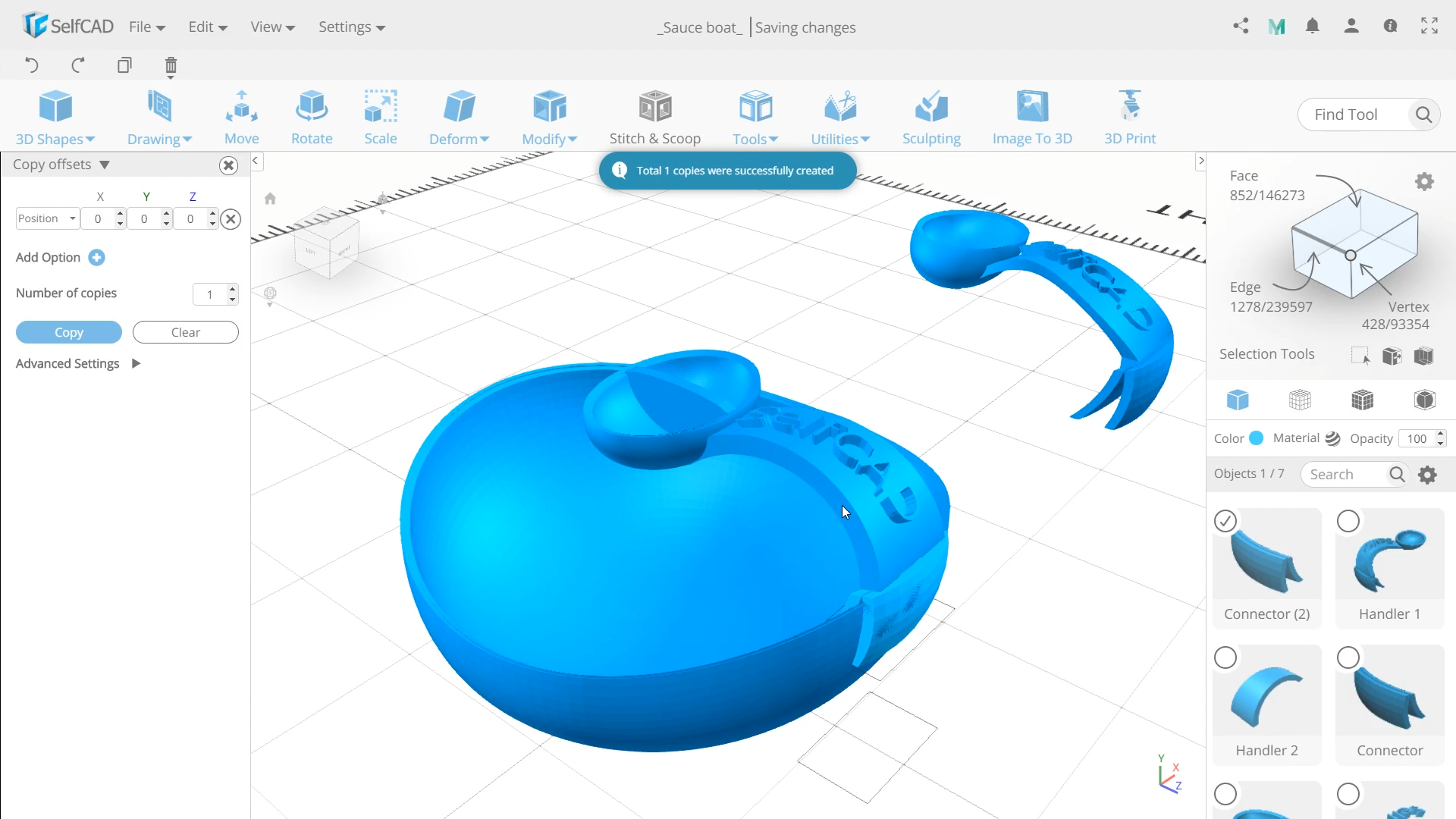Choose the wireframe view mode cube
Viewport: 1456px width, 819px height.
[1300, 400]
